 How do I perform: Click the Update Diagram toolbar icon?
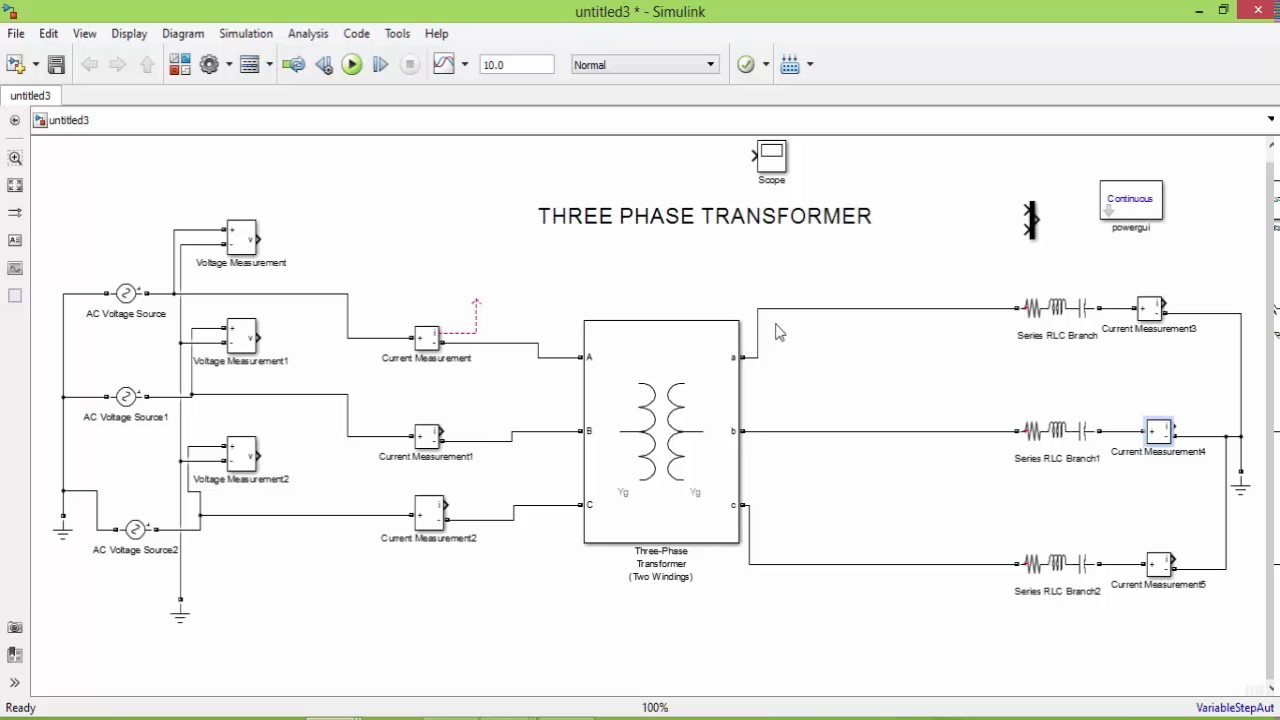[293, 65]
